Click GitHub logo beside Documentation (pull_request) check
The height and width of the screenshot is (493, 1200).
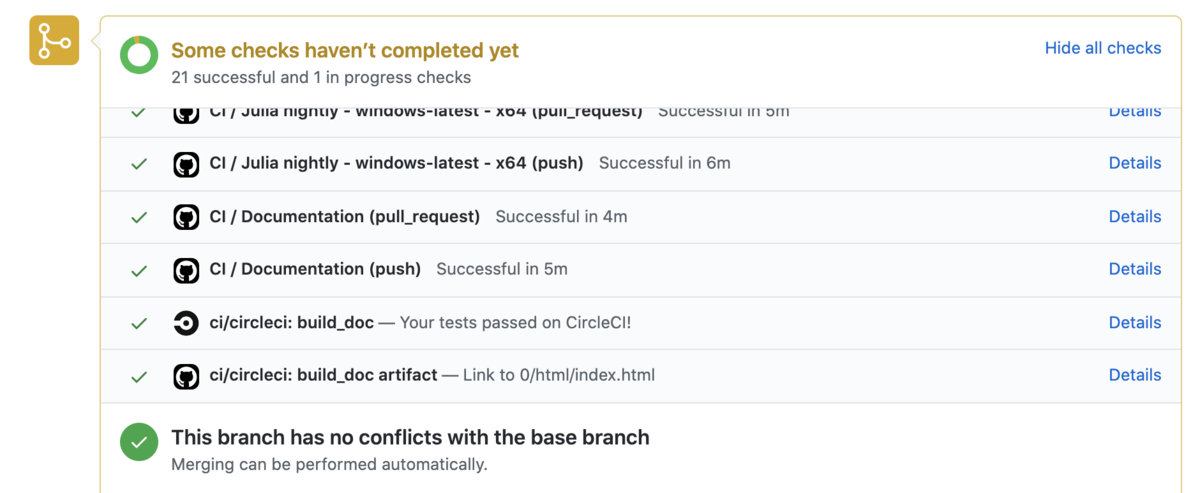coord(186,217)
